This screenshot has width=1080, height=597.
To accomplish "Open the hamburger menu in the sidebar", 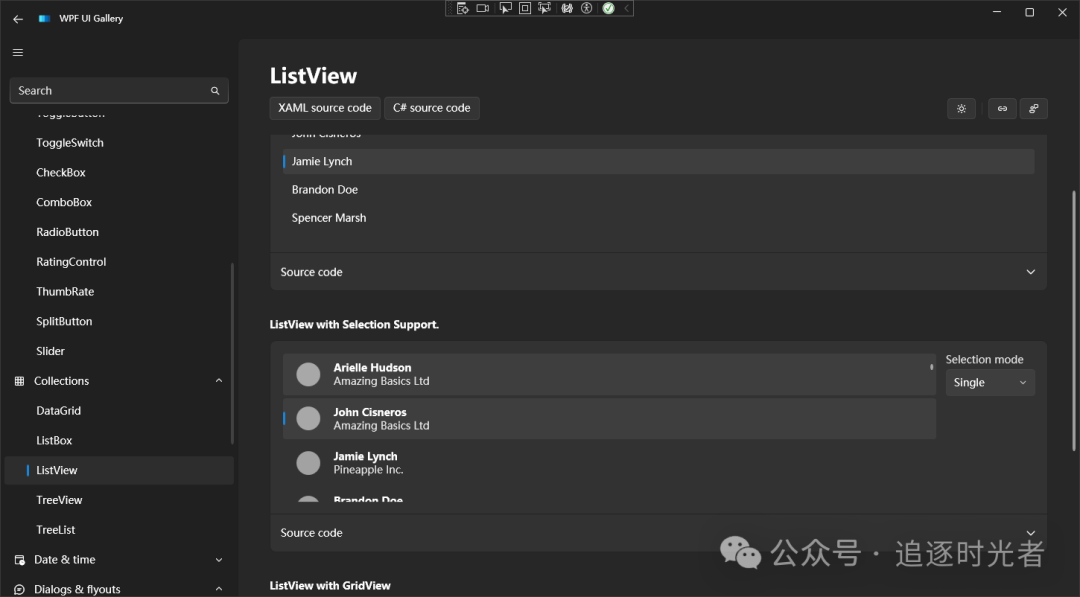I will (17, 52).
